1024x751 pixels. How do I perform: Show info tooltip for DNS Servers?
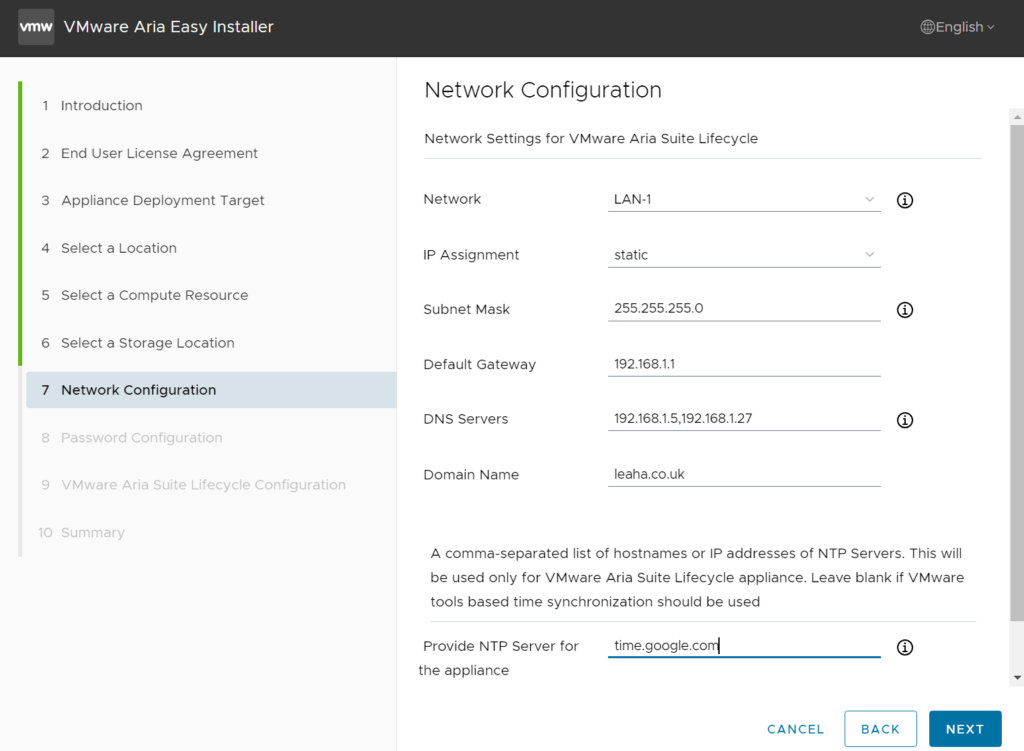point(904,420)
